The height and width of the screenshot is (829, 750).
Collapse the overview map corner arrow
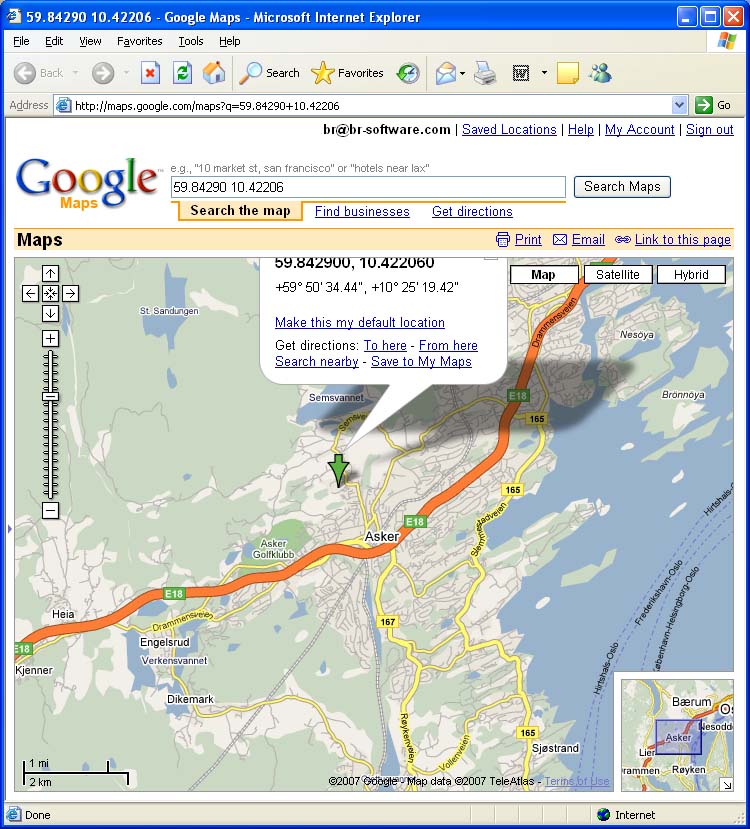click(727, 785)
